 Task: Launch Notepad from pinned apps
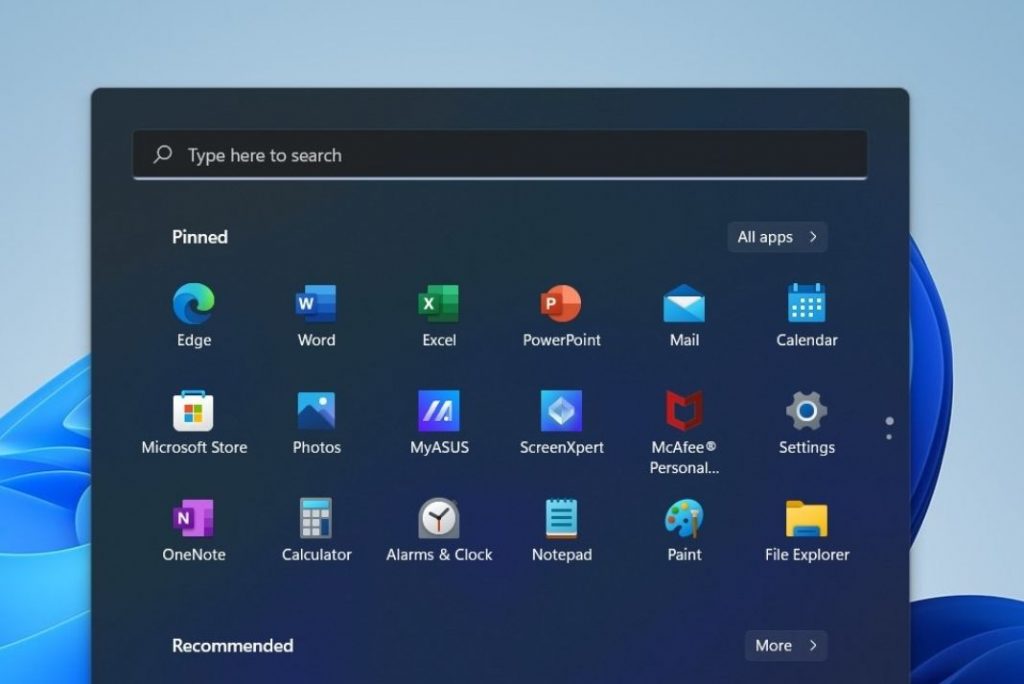point(561,518)
